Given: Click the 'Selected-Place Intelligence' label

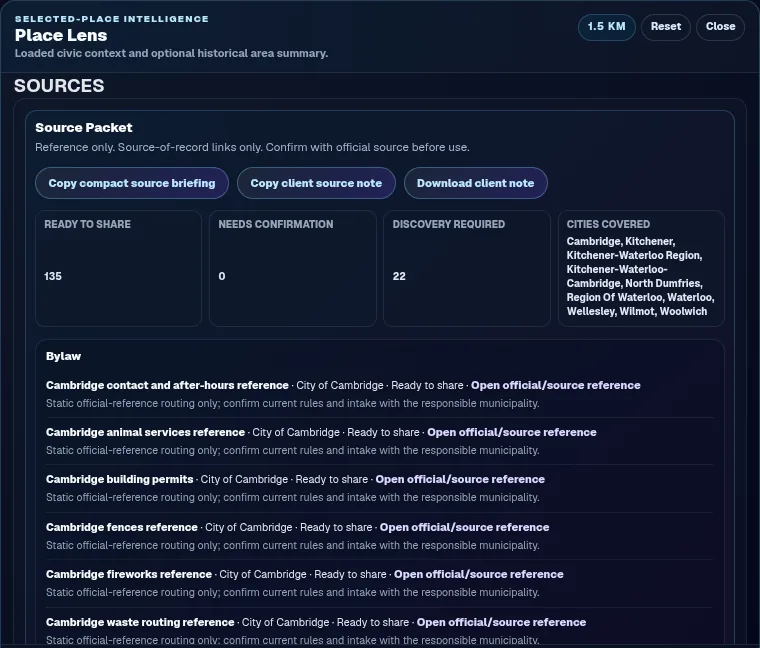Looking at the screenshot, I should [x=112, y=19].
